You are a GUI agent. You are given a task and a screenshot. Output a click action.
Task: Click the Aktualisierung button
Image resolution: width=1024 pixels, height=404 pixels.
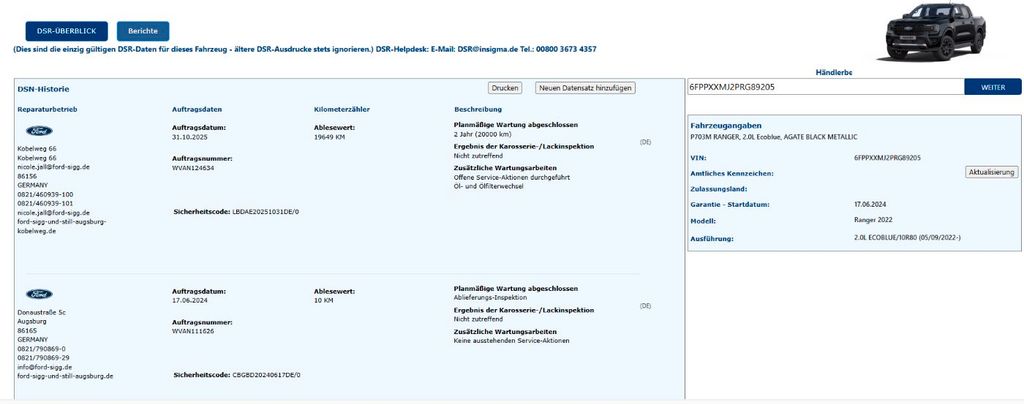[991, 172]
